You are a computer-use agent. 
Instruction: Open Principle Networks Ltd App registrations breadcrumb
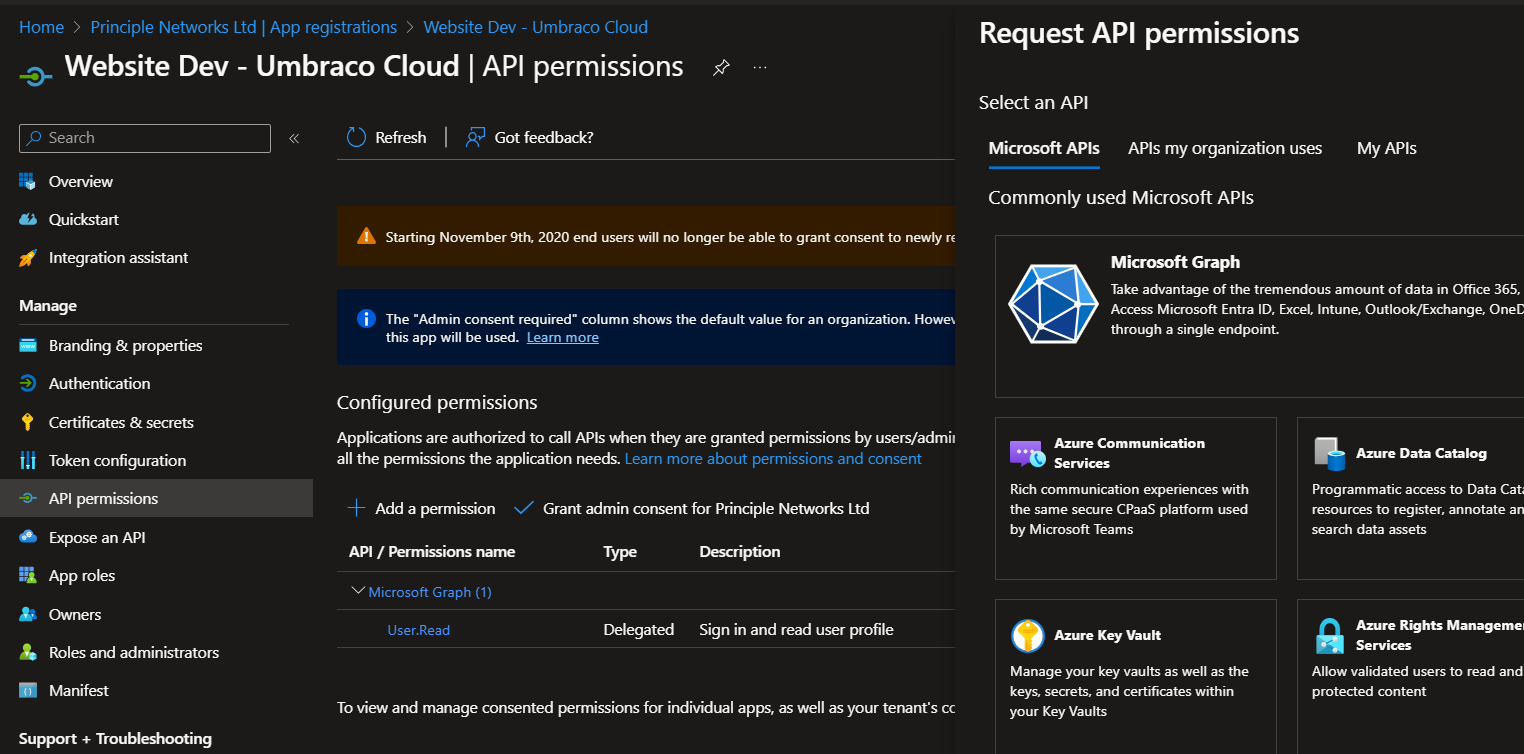(x=243, y=27)
